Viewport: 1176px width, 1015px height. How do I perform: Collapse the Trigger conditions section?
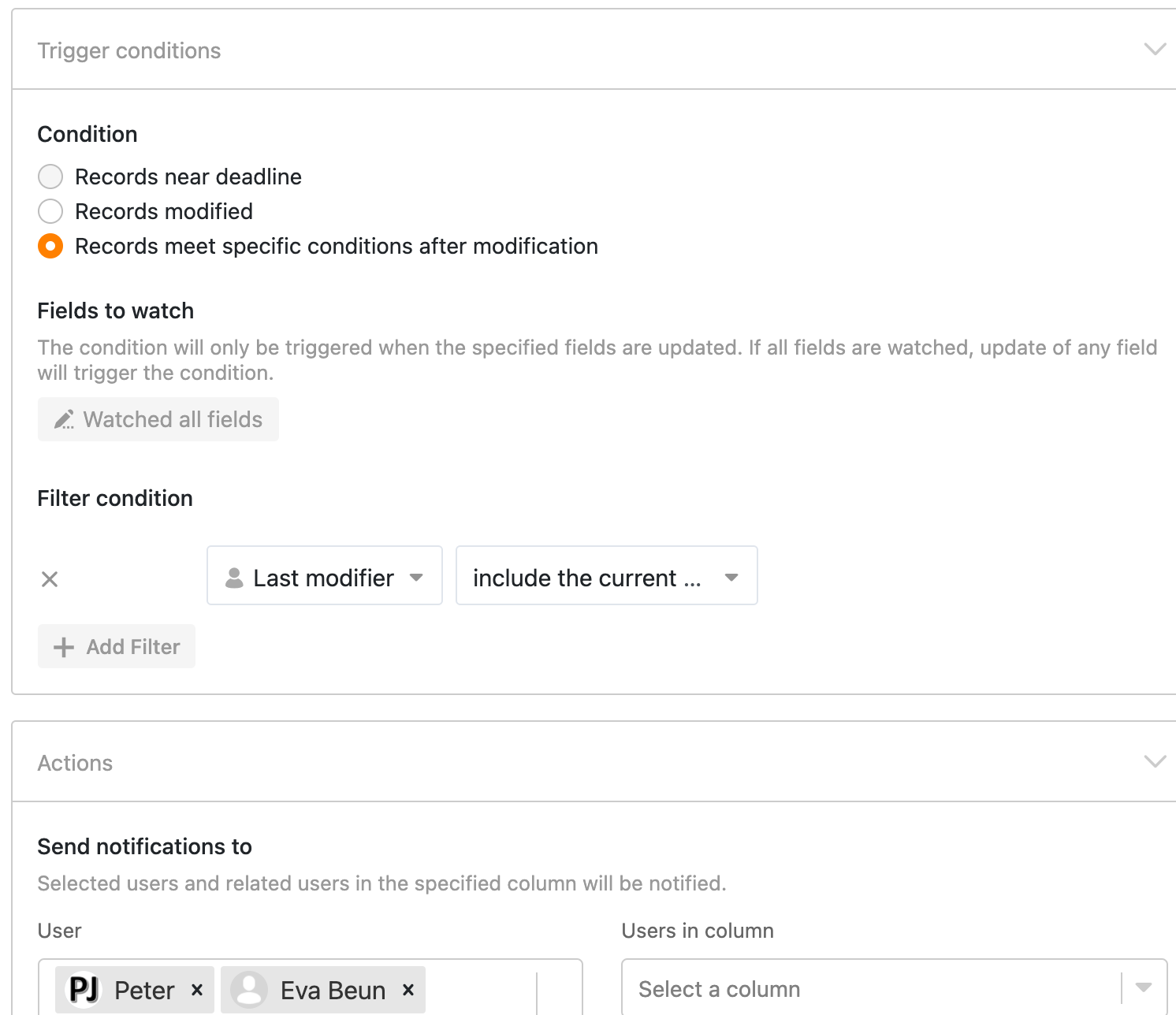[x=1155, y=50]
